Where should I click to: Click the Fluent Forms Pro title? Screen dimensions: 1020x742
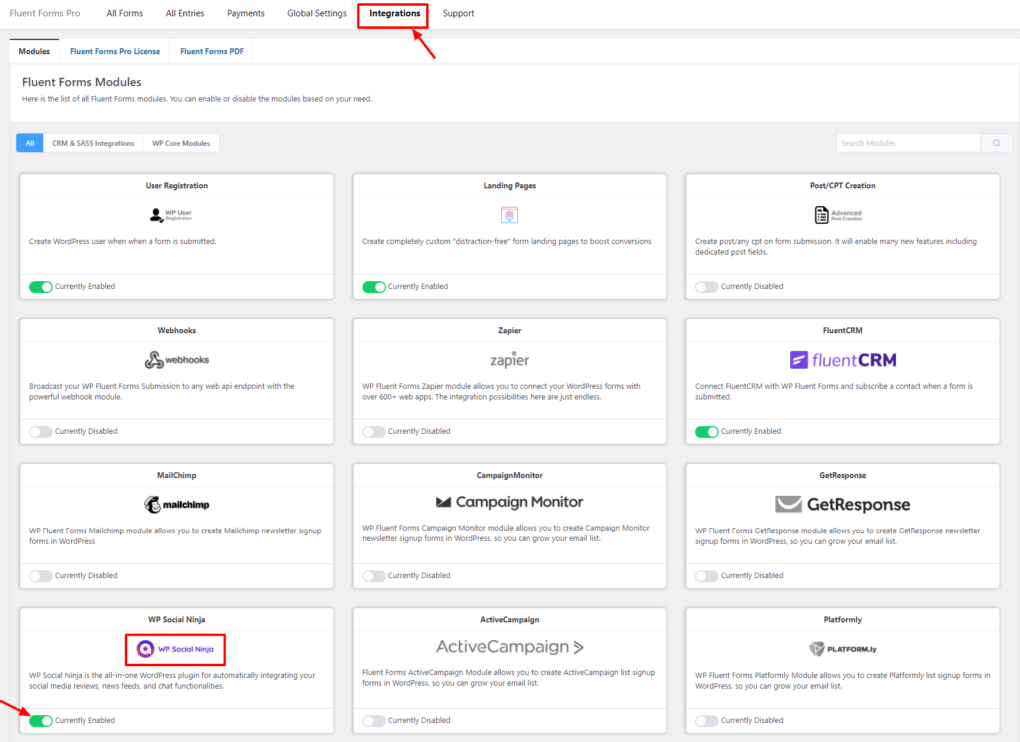pos(45,13)
